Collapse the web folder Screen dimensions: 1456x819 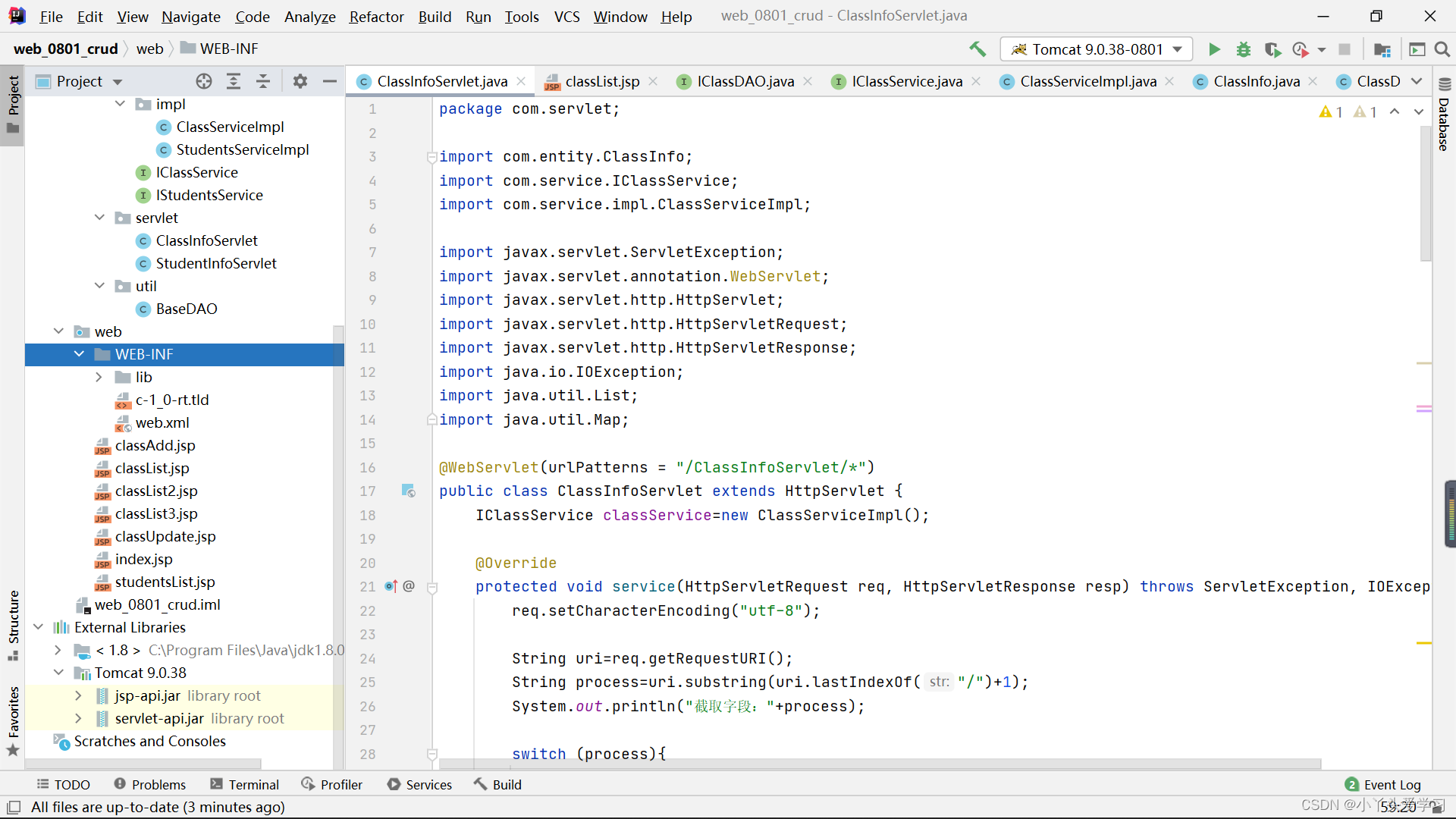click(x=58, y=331)
